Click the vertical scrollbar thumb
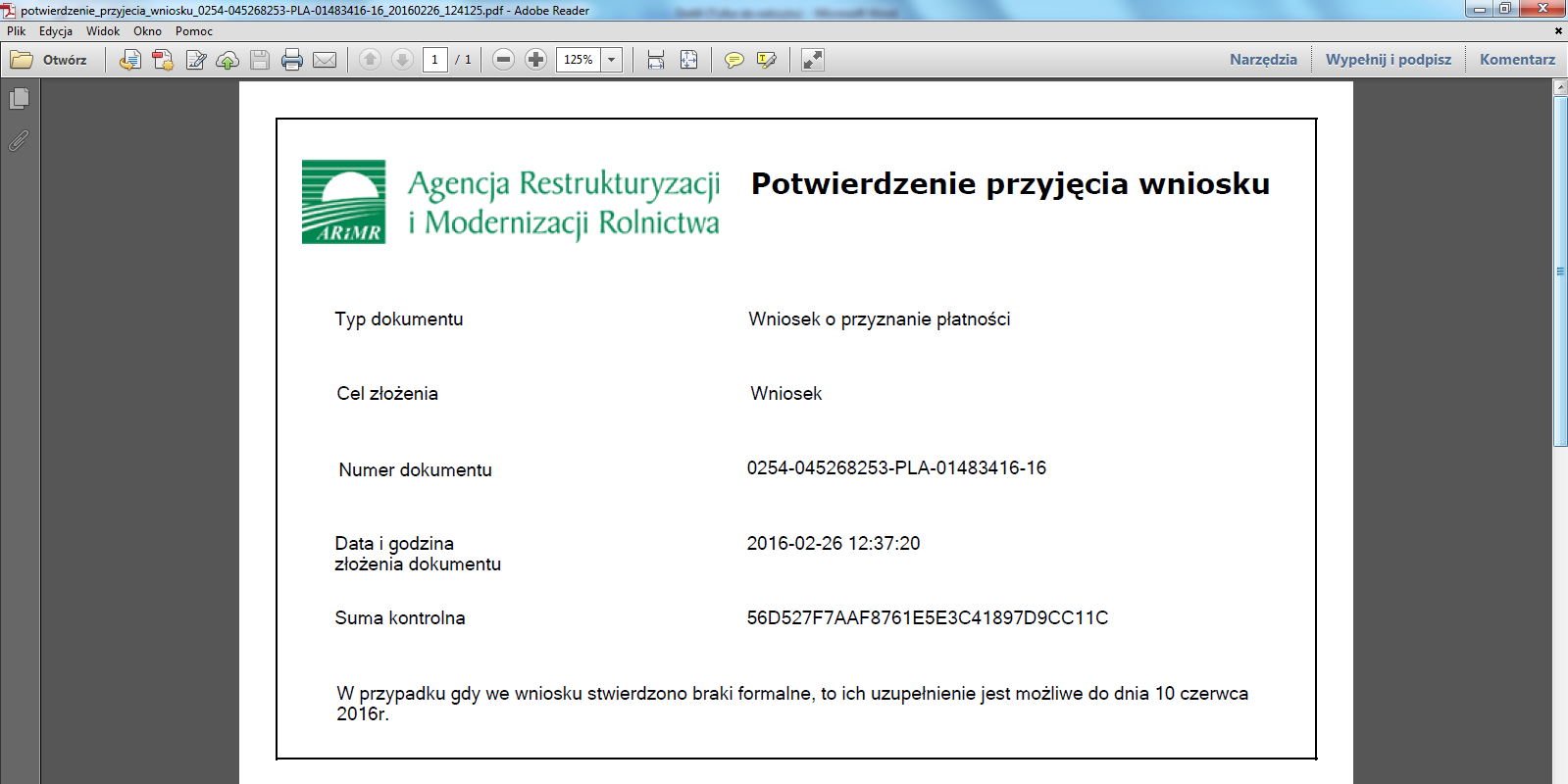Viewport: 1568px width, 784px height. (1560, 271)
